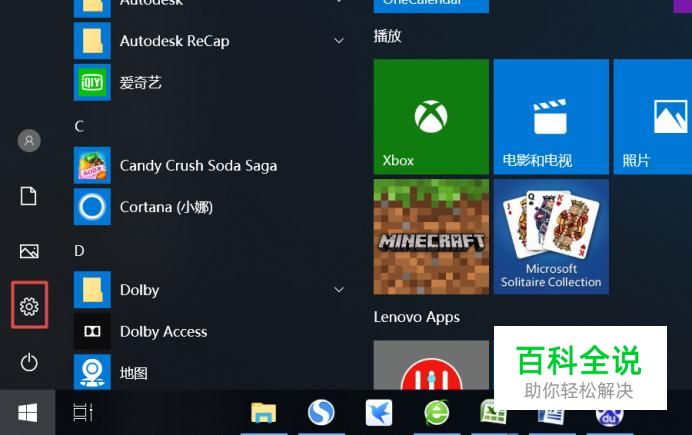Image resolution: width=692 pixels, height=435 pixels.
Task: Open the Pictures folder icon in sidebar
Action: (29, 251)
